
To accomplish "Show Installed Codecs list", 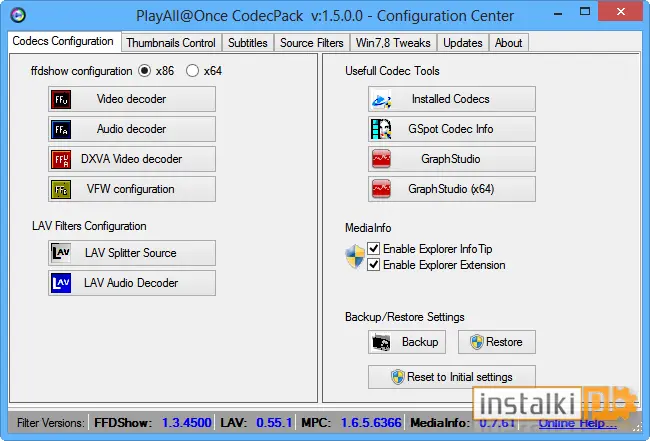I will coord(452,99).
